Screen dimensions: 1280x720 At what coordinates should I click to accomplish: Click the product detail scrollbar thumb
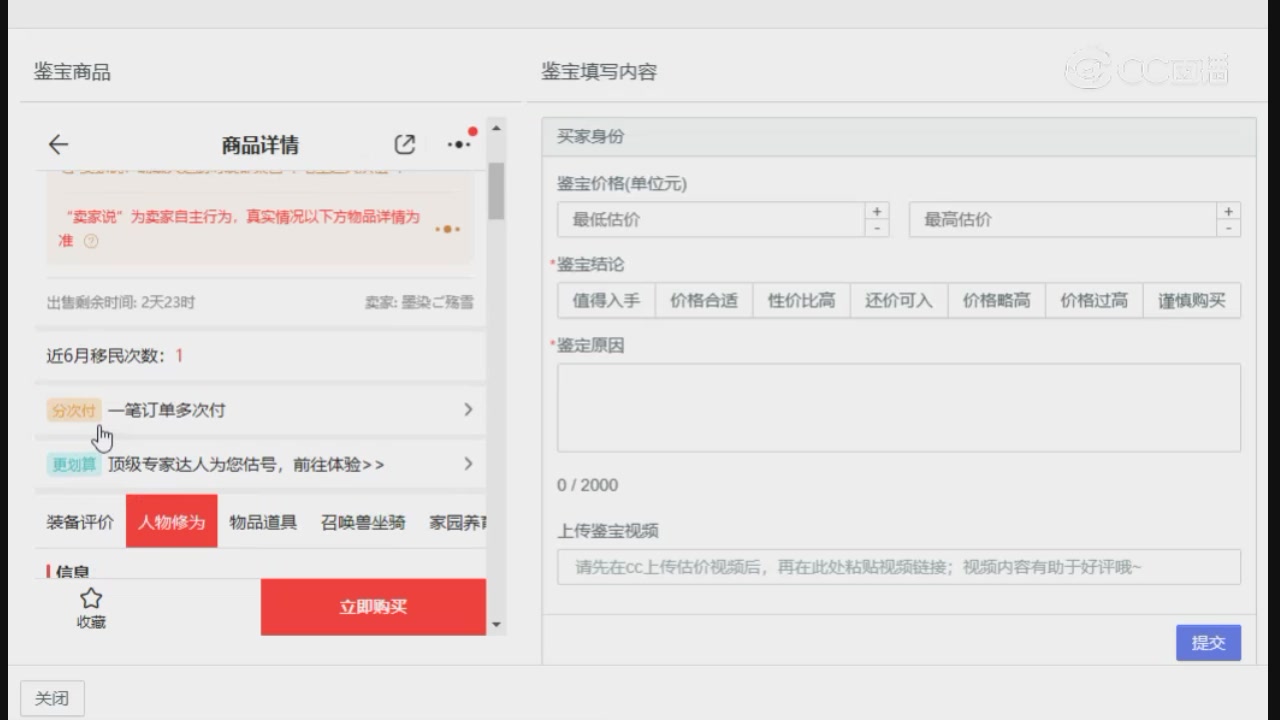tap(496, 191)
